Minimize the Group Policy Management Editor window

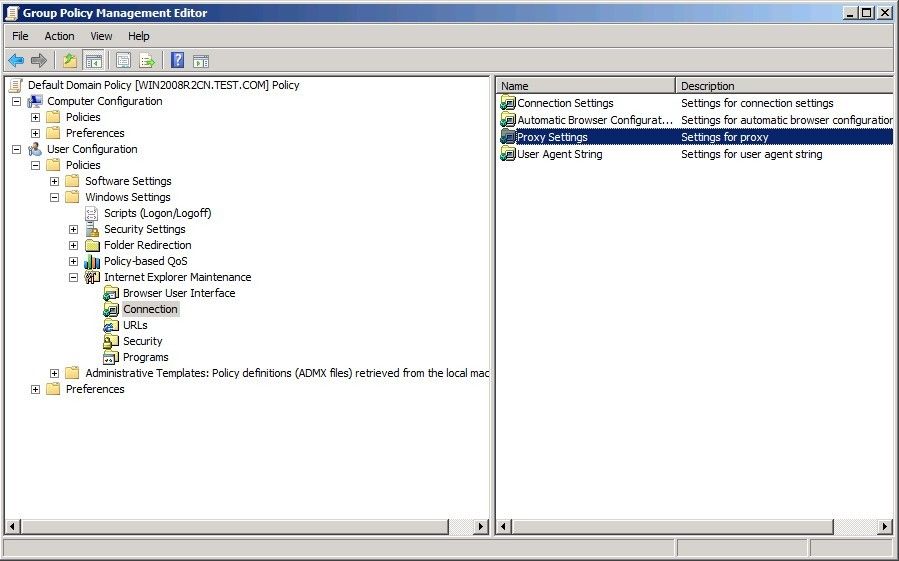(850, 13)
